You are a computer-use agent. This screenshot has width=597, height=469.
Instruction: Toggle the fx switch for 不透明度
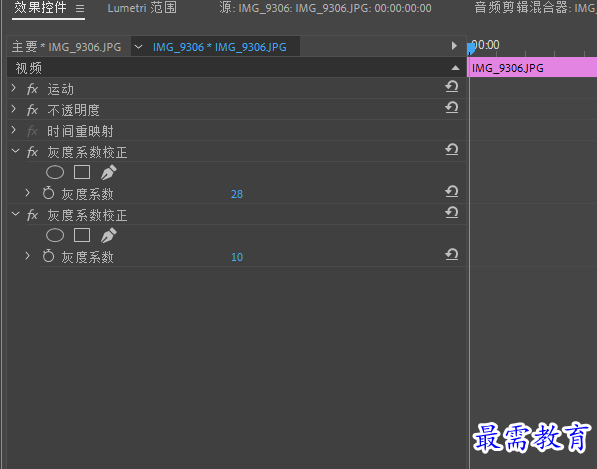tap(32, 110)
